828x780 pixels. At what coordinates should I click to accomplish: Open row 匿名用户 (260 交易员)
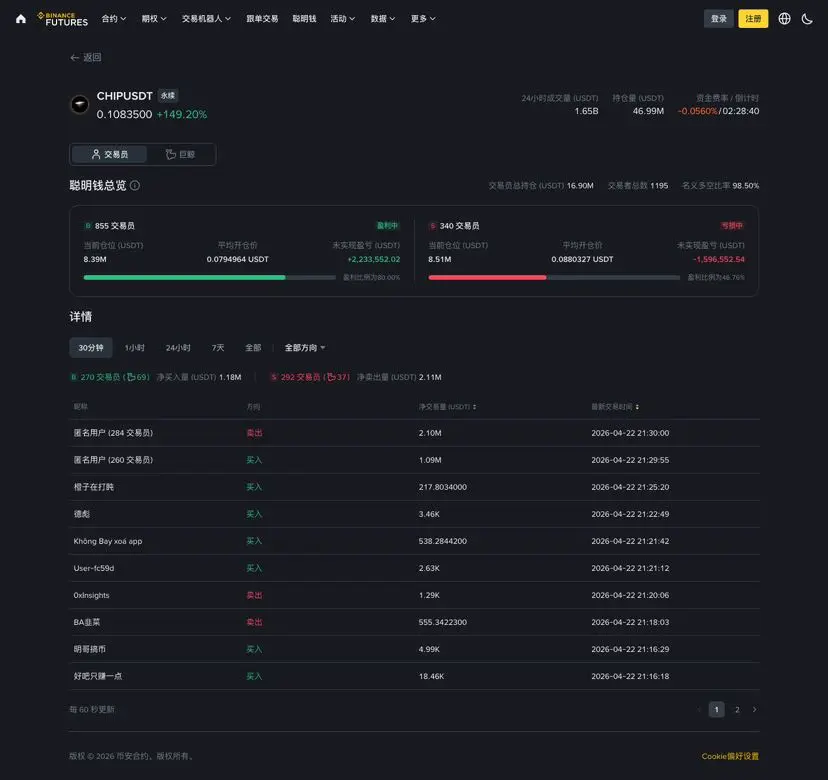click(414, 460)
